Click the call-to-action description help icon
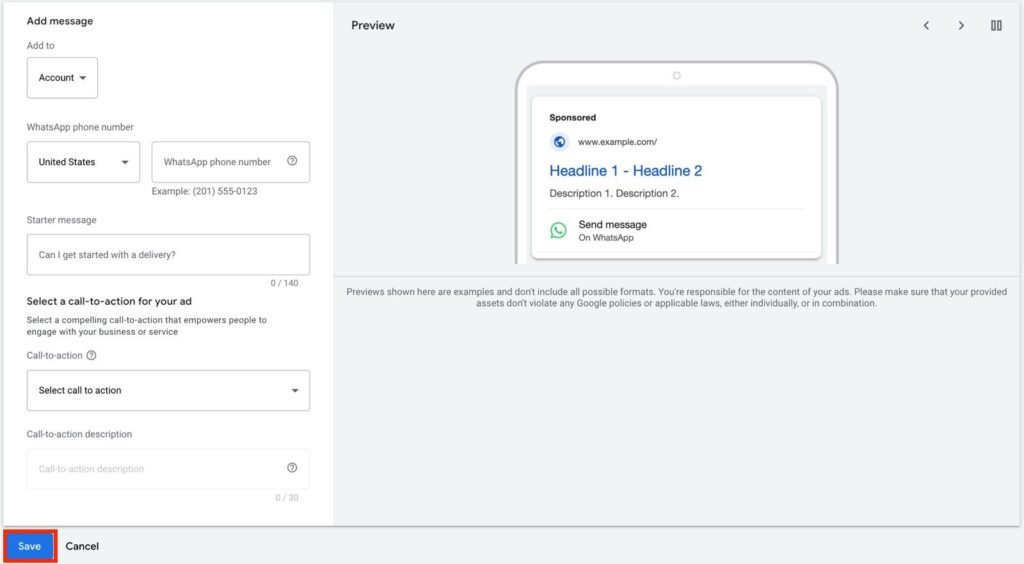1024x564 pixels. pyautogui.click(x=292, y=468)
